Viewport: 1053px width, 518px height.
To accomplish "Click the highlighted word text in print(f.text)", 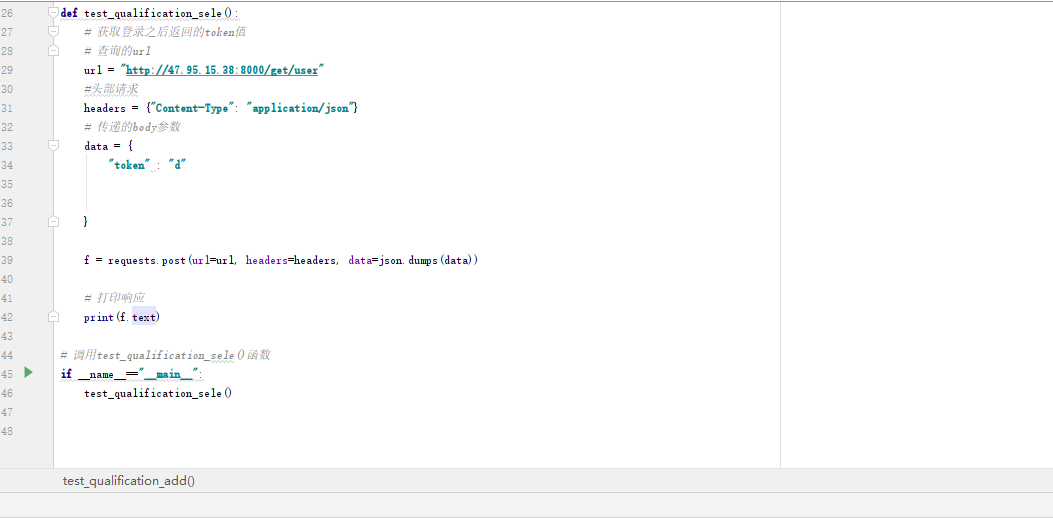I will 144,317.
